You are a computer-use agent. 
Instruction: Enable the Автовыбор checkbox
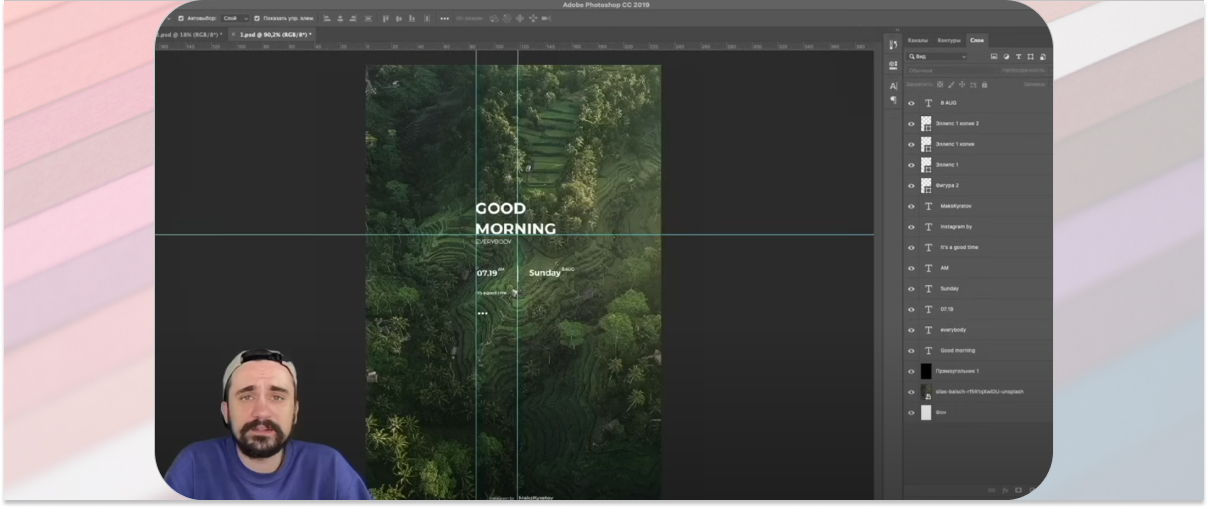pos(181,18)
